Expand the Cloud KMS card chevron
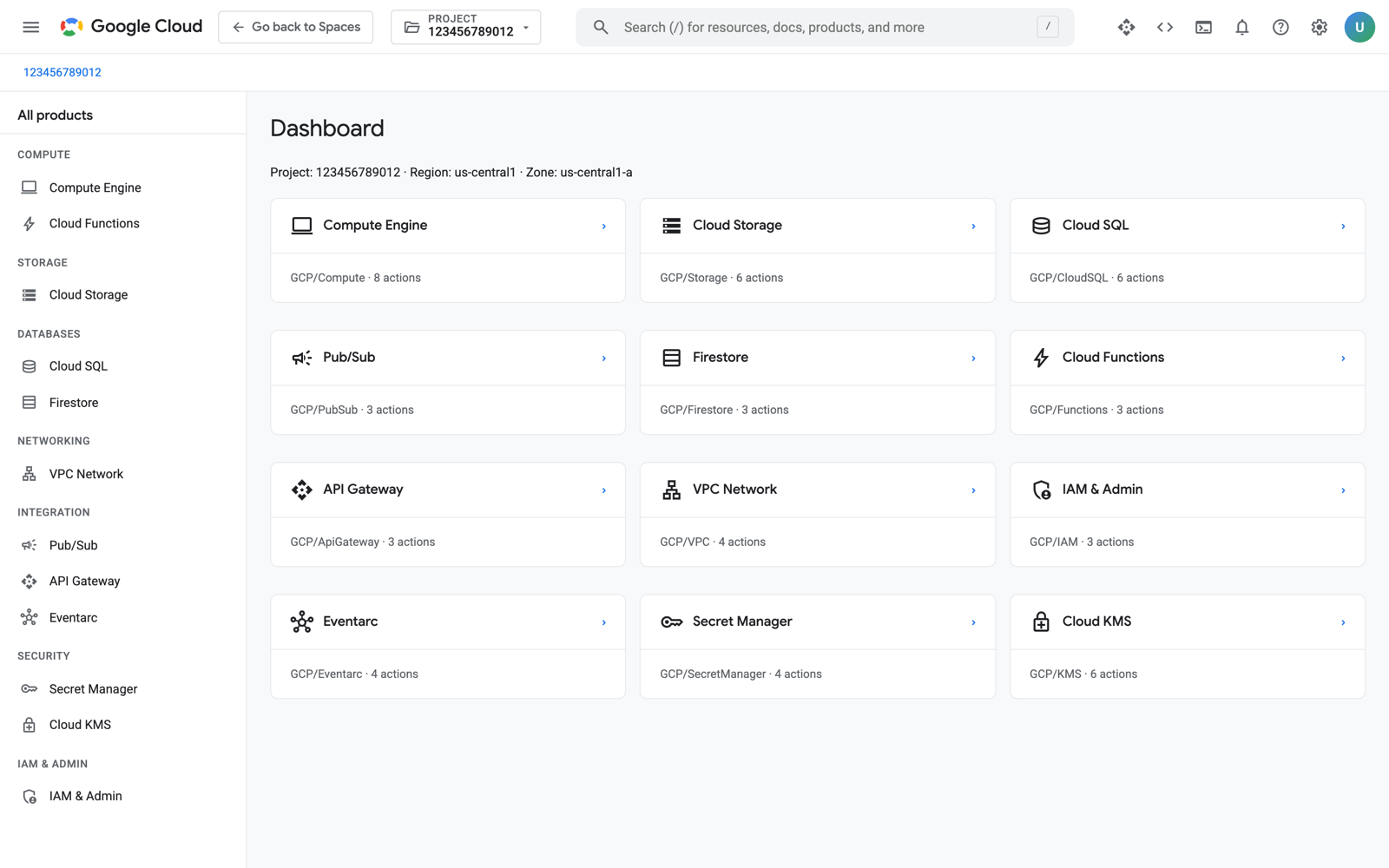Screen dimensions: 1389x868 tap(1343, 621)
